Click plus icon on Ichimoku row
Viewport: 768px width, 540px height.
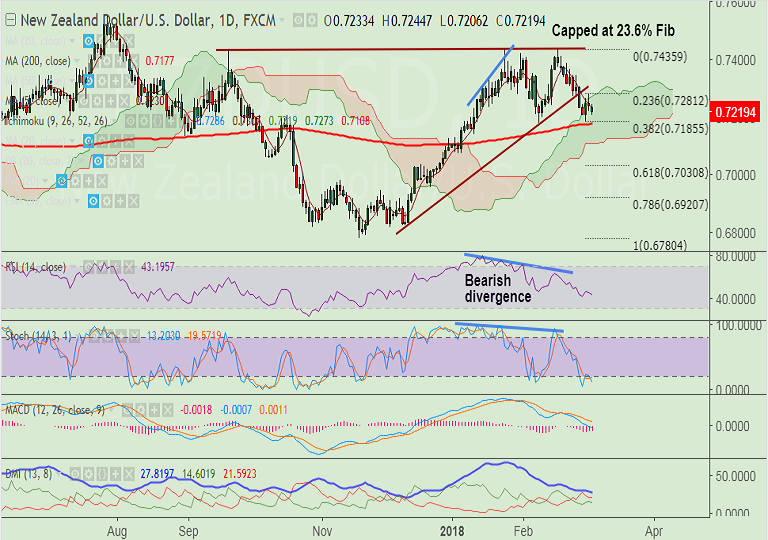(171, 121)
